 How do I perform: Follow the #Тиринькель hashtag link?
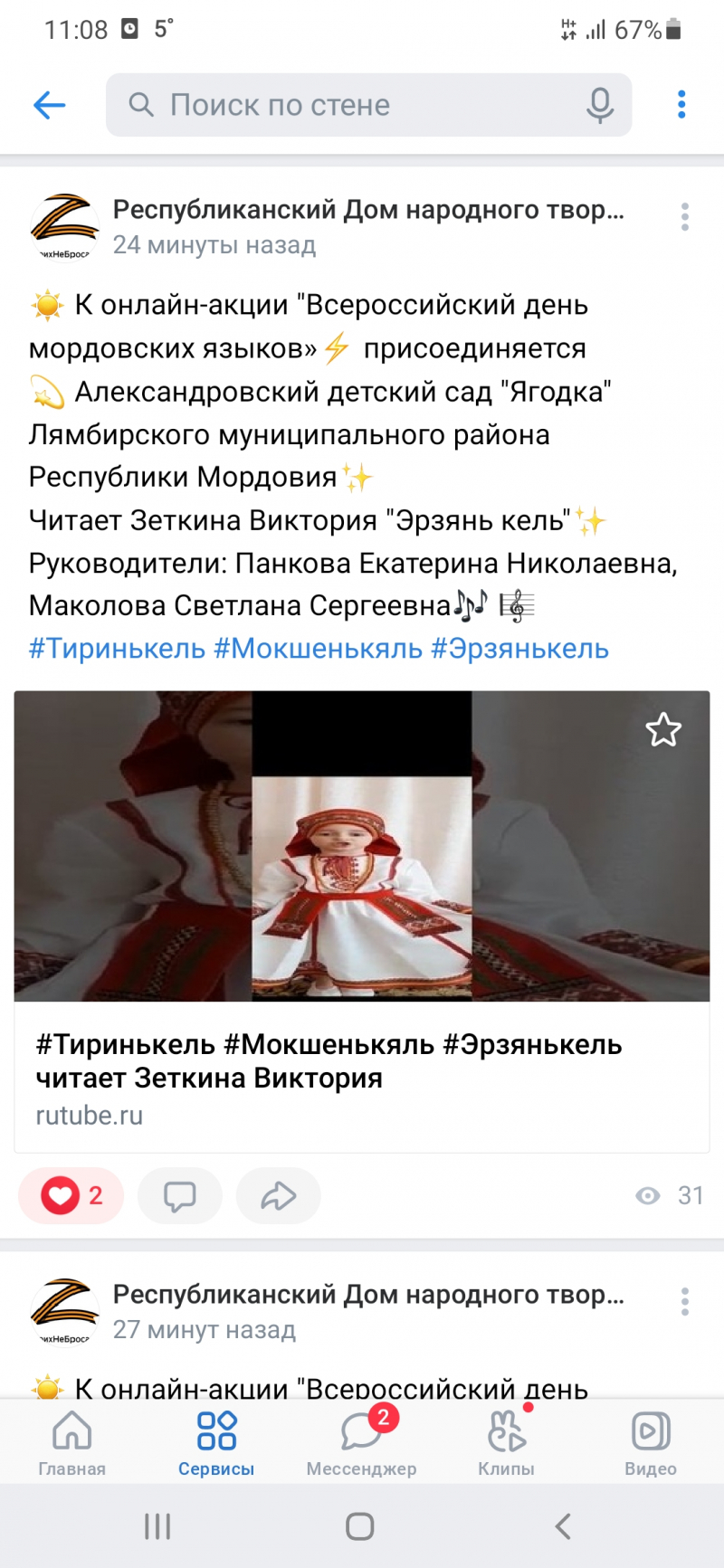117,649
